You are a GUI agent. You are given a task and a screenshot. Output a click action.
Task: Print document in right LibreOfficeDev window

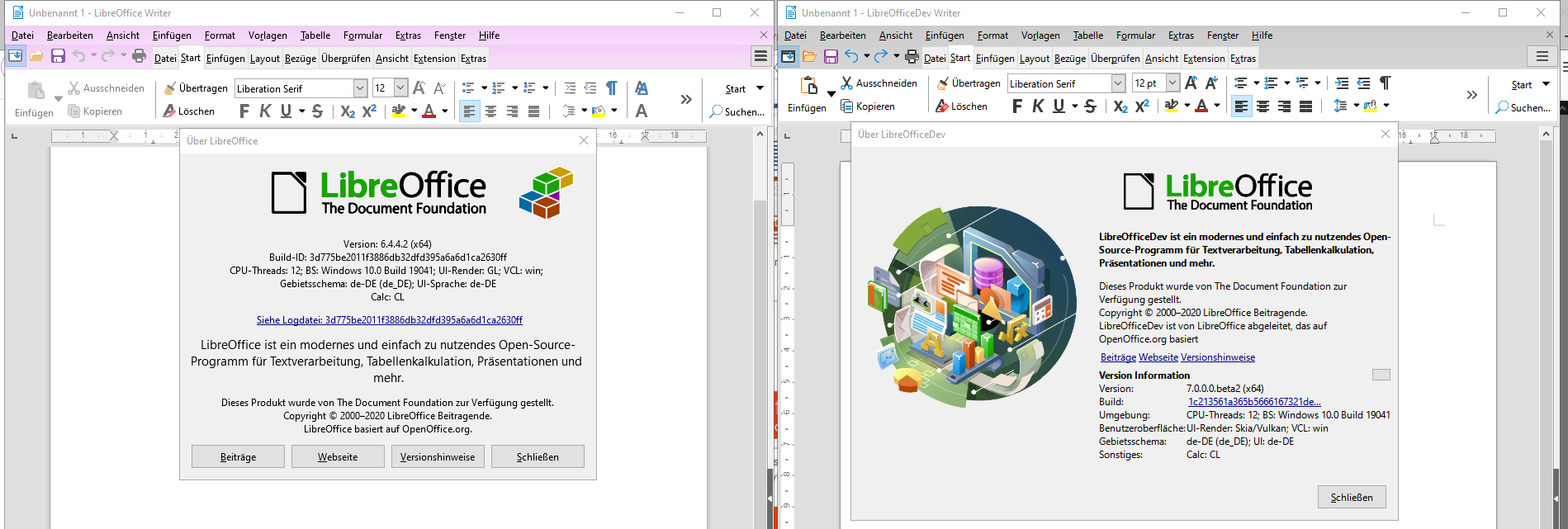pos(912,56)
